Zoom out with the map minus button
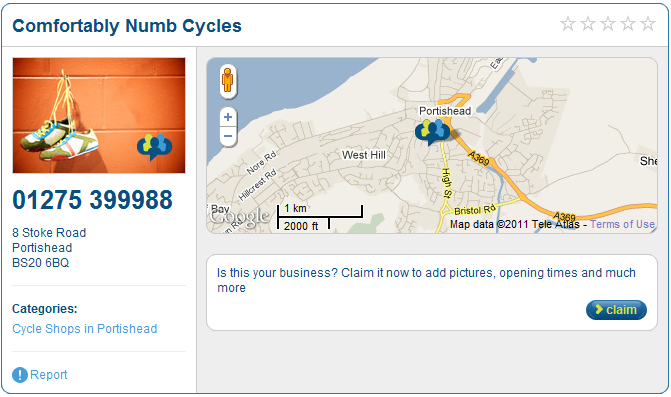 (x=228, y=136)
